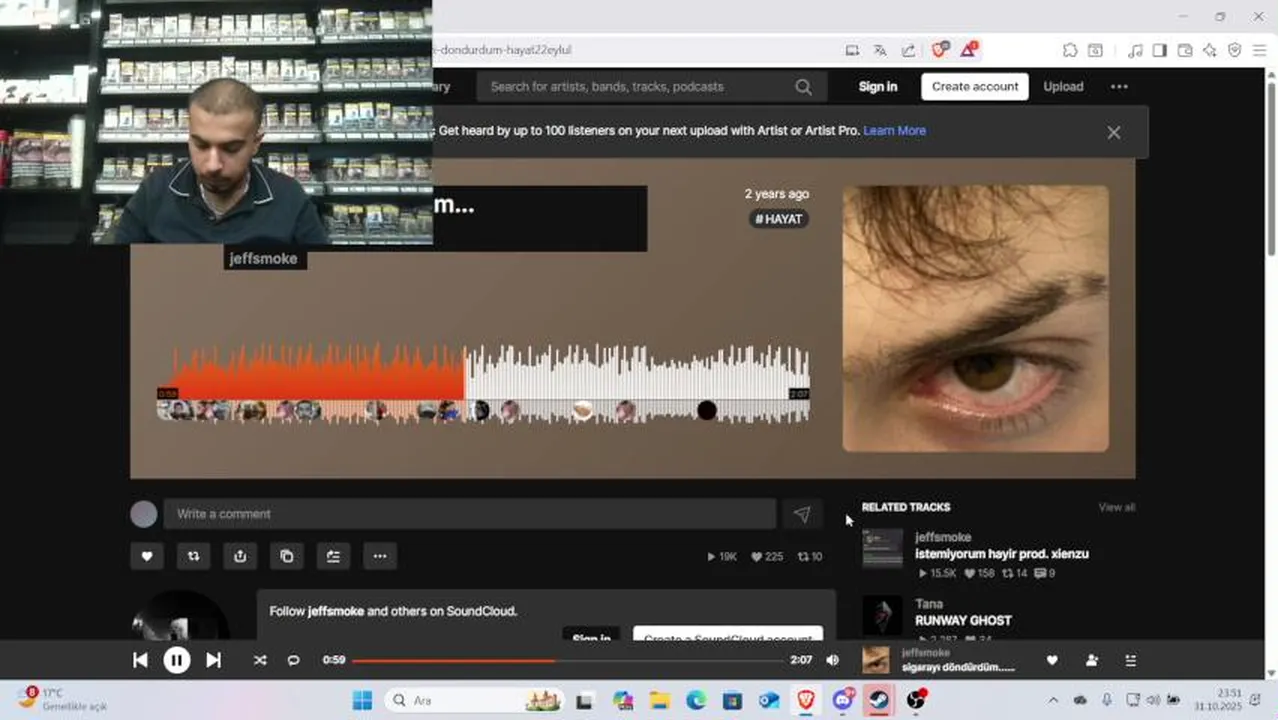Follow the artist from player bar icon
The image size is (1278, 720).
1091,660
